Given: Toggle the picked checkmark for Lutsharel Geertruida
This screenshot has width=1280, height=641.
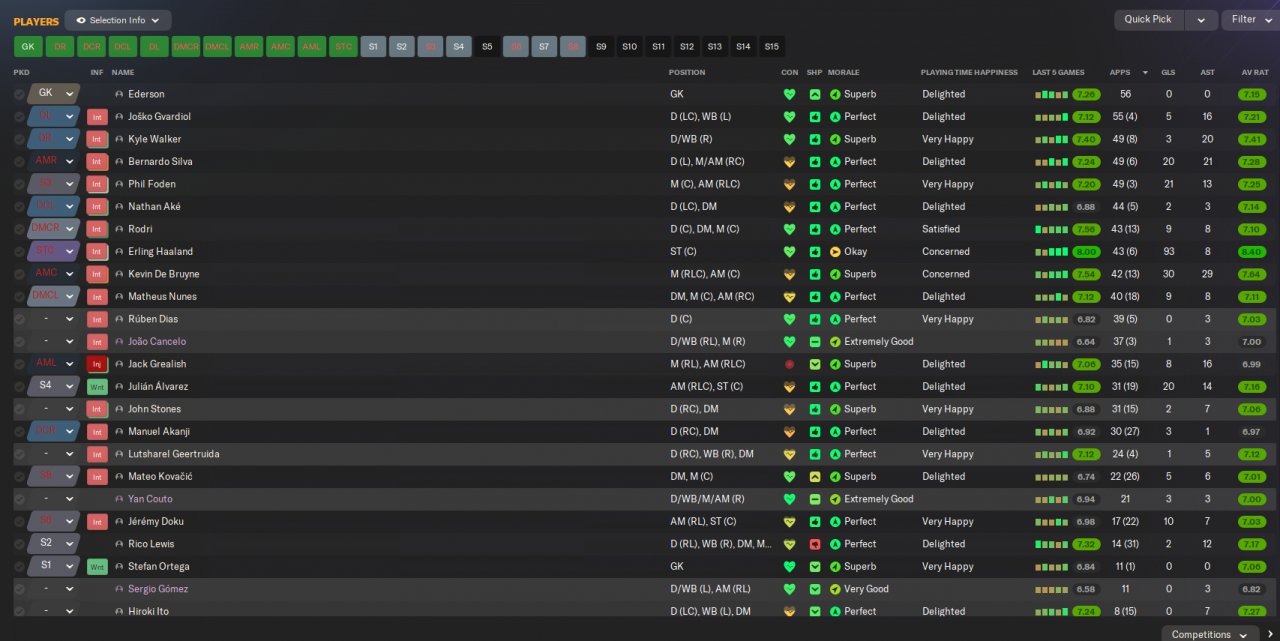Looking at the screenshot, I should coord(19,454).
